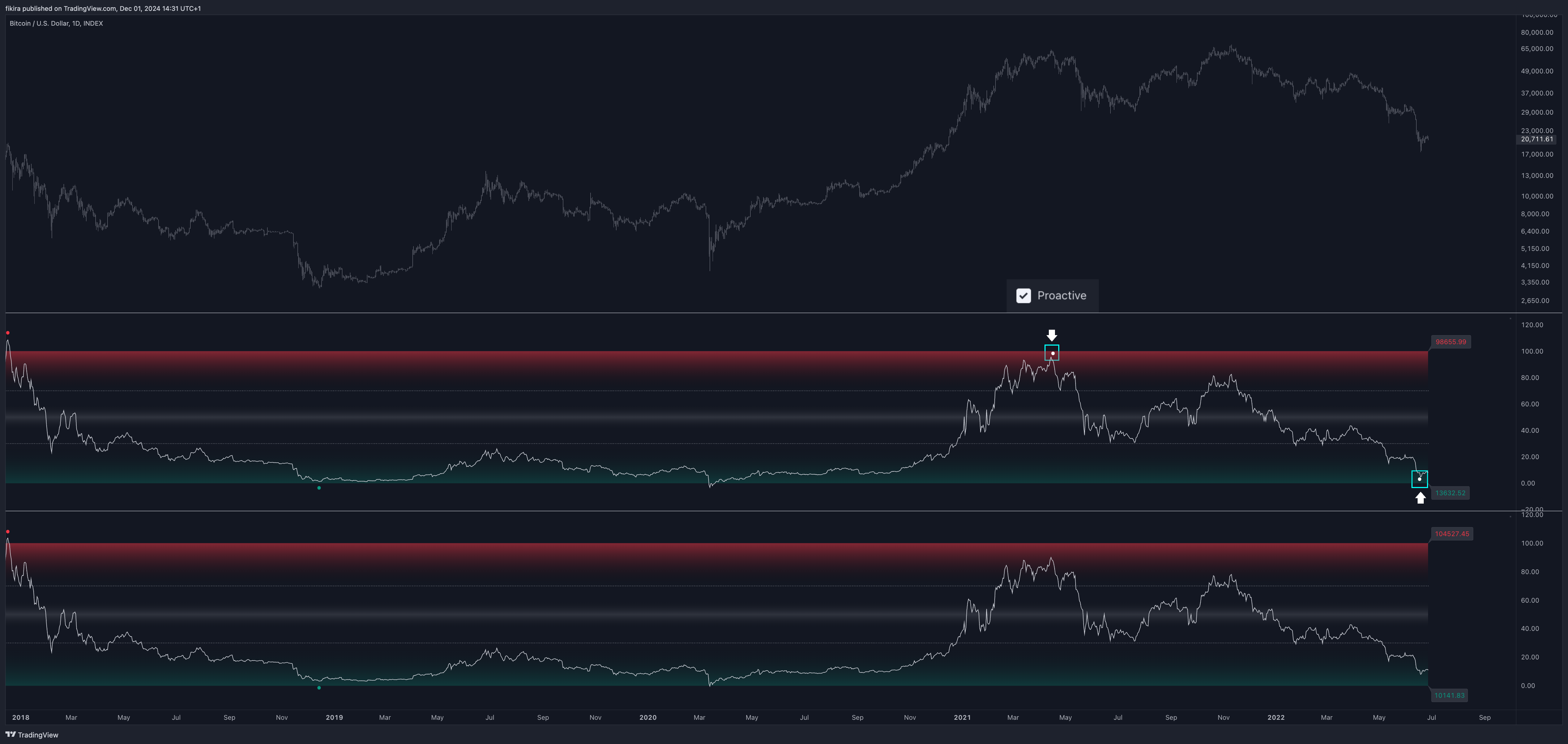Click the 100.00 level in middle pane axis

coord(1532,351)
